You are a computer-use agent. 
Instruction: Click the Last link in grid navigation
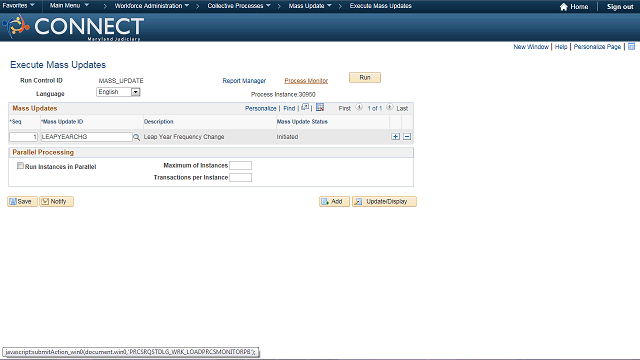402,109
